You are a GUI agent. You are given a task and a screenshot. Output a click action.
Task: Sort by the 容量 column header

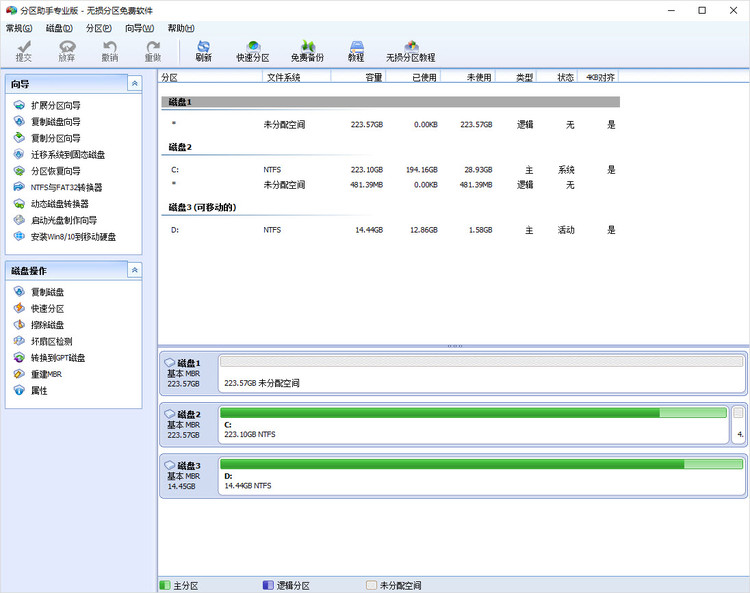pos(358,77)
